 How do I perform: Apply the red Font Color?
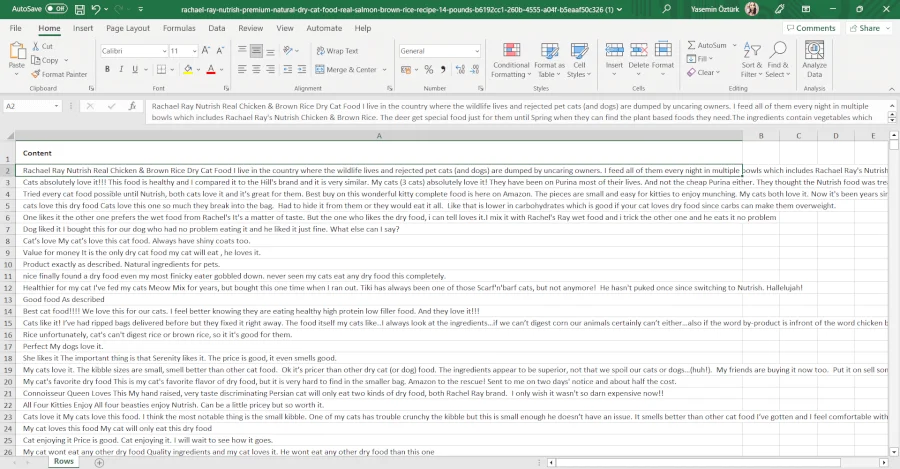point(211,69)
